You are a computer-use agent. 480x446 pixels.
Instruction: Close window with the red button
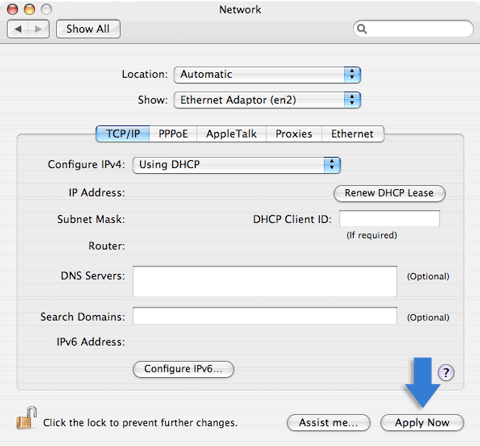(x=13, y=9)
